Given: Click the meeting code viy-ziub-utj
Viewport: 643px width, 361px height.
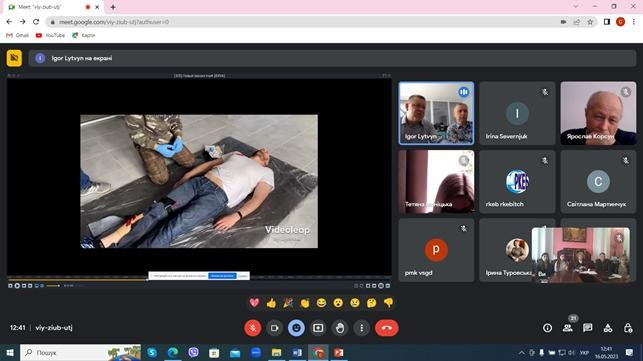Looking at the screenshot, I should tap(54, 328).
